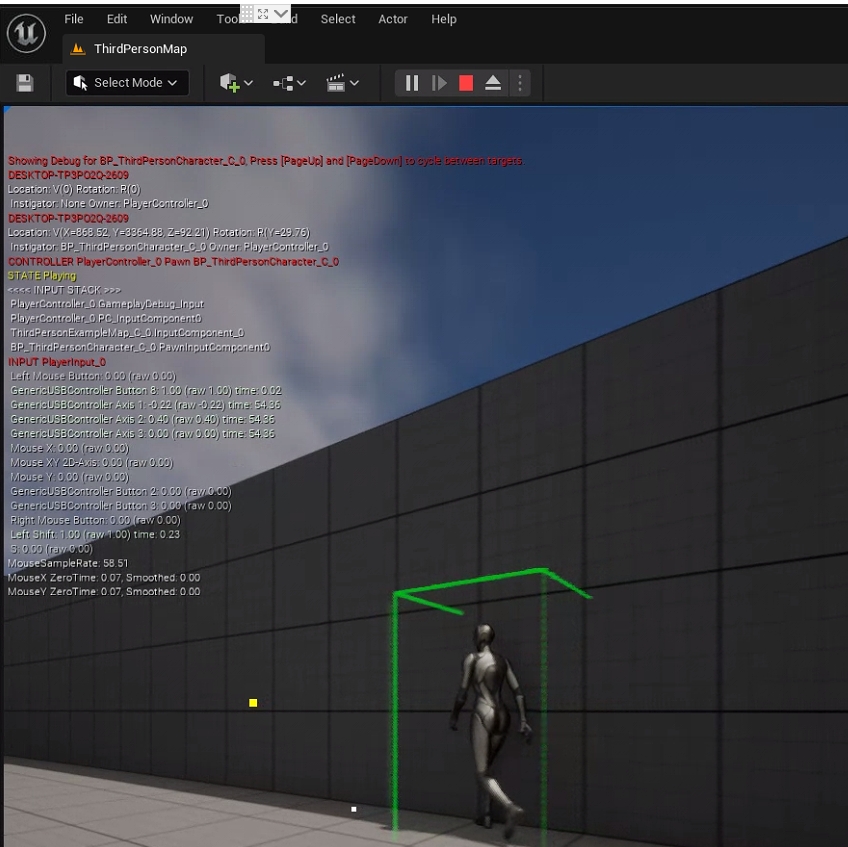Screen dimensions: 848x847
Task: Open the Select menu
Action: coord(338,19)
